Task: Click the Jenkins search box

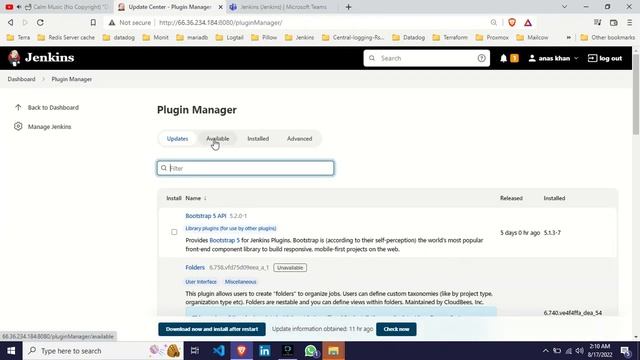Action: (x=427, y=58)
